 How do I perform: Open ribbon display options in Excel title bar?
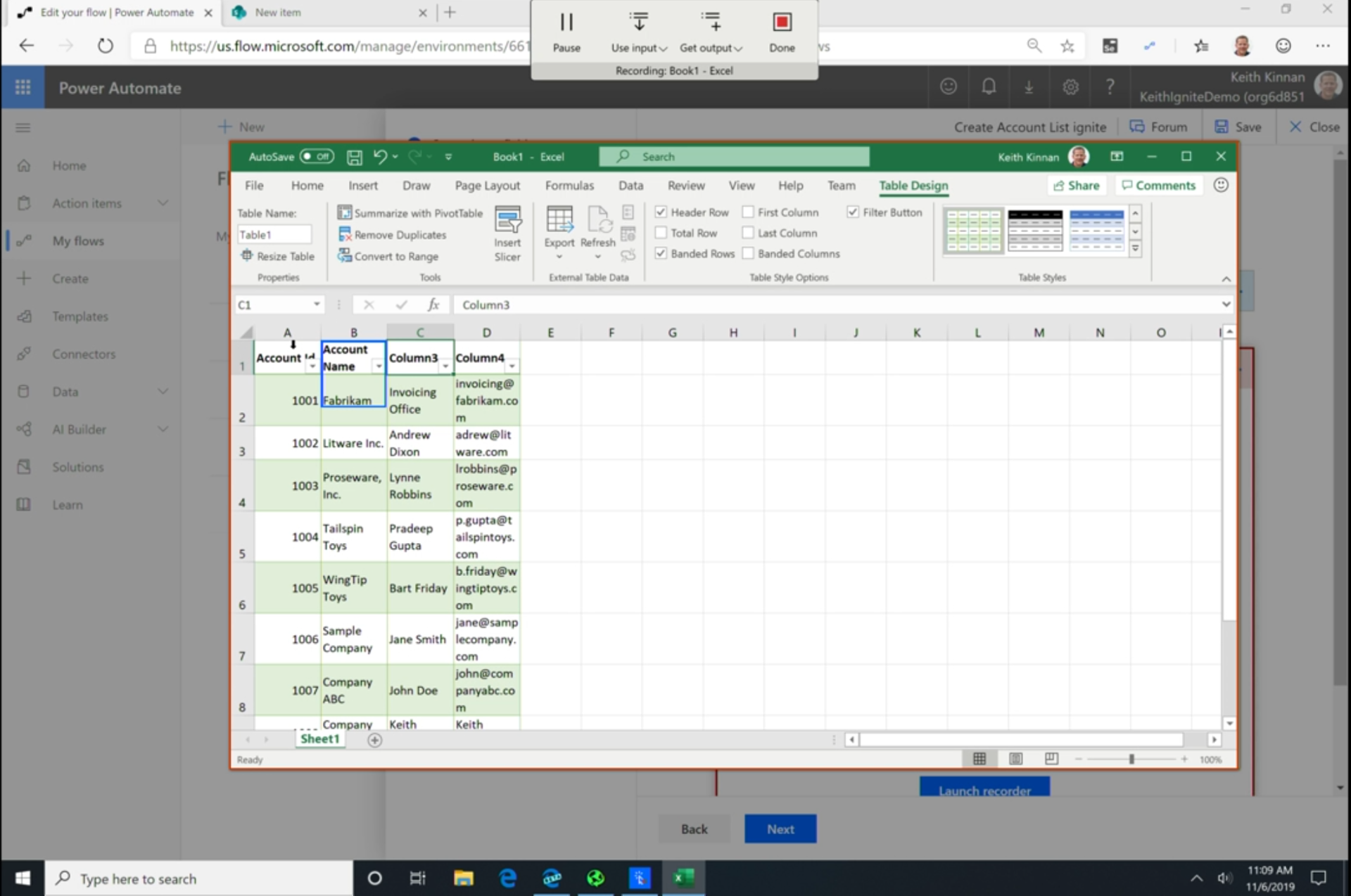tap(1117, 156)
